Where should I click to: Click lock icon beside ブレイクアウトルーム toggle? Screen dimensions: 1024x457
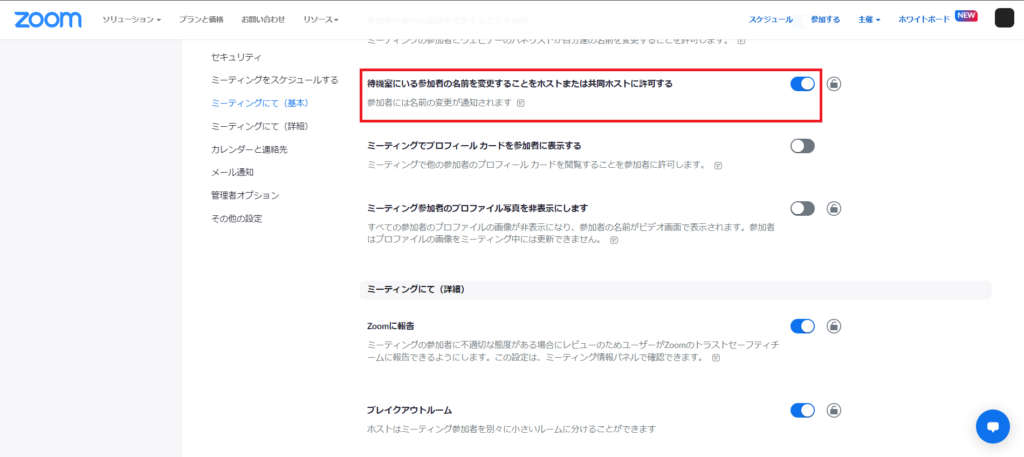834,410
